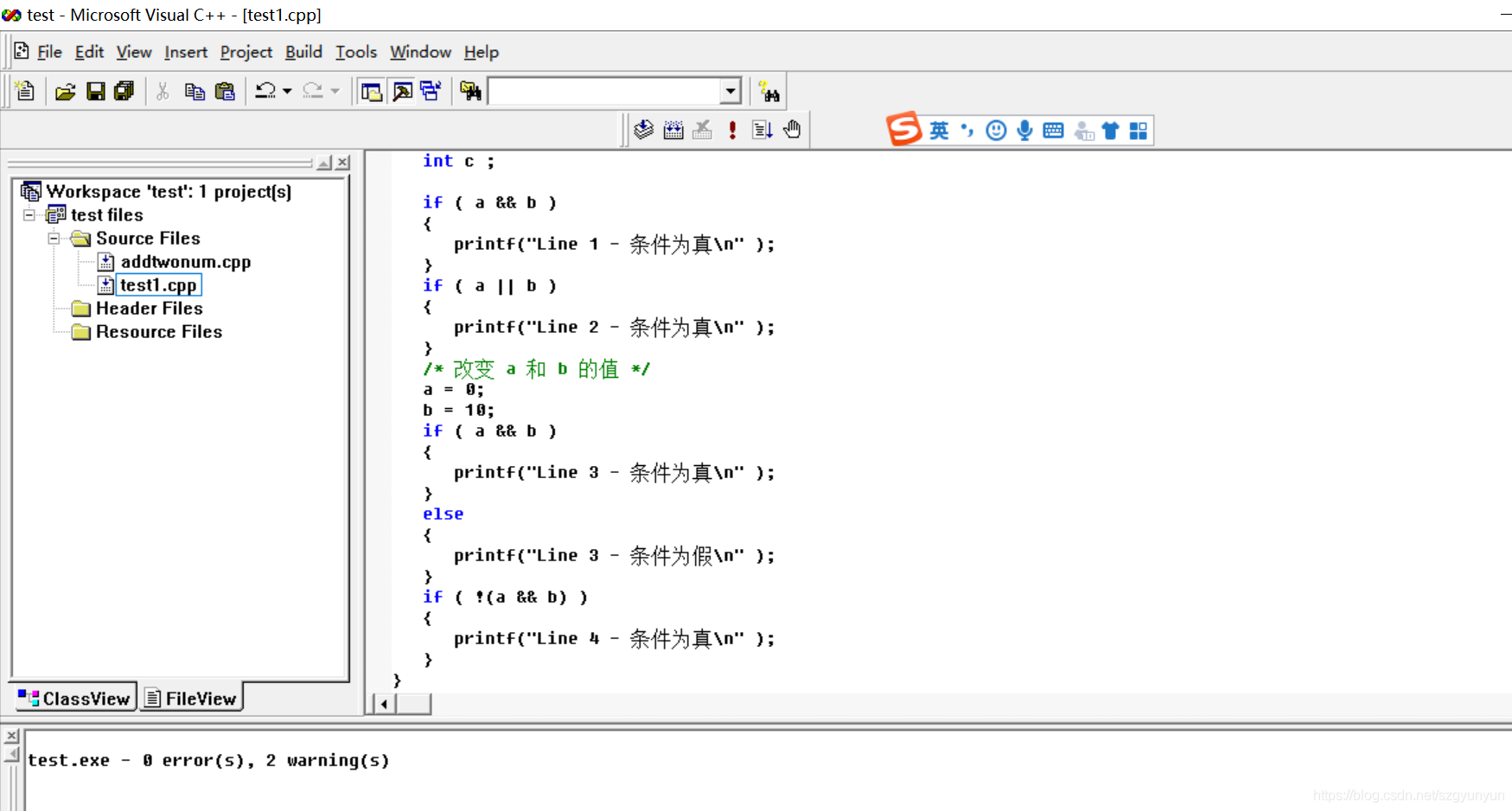Open the File menu
Image resolution: width=1512 pixels, height=811 pixels.
[49, 52]
